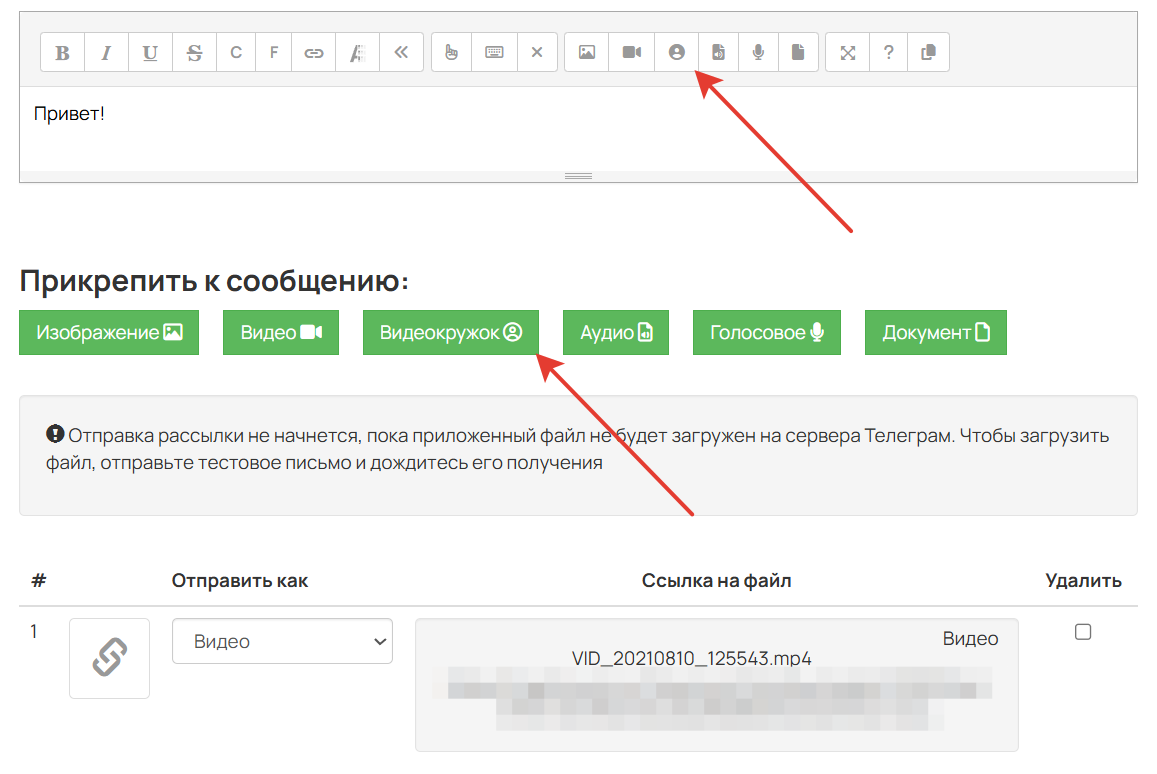Tick the Удалить checkbox for file row 1
This screenshot has width=1157, height=774.
(x=1082, y=632)
